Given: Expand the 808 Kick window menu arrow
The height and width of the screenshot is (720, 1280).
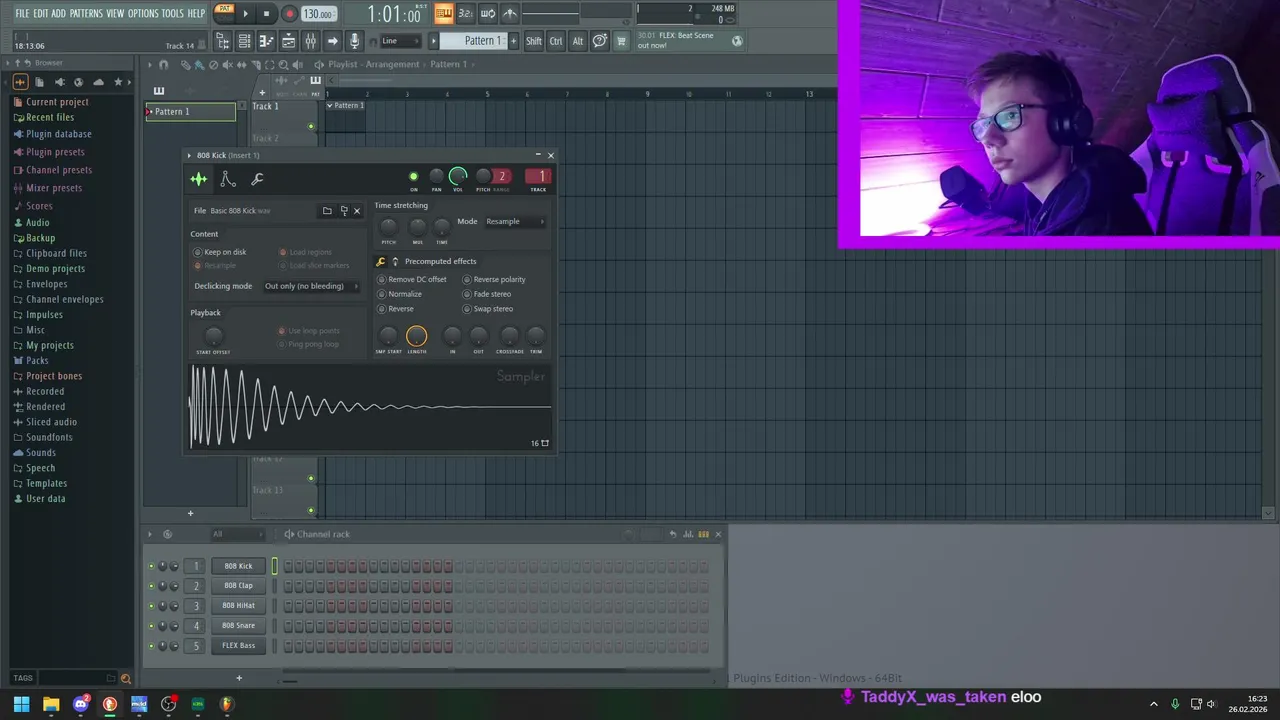Looking at the screenshot, I should tap(189, 156).
